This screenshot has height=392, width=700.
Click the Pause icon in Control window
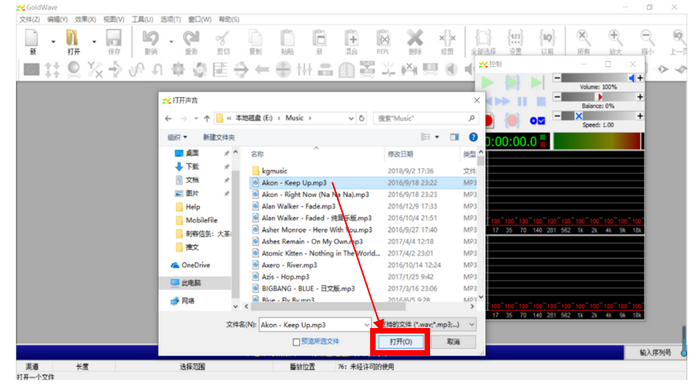[x=522, y=101]
